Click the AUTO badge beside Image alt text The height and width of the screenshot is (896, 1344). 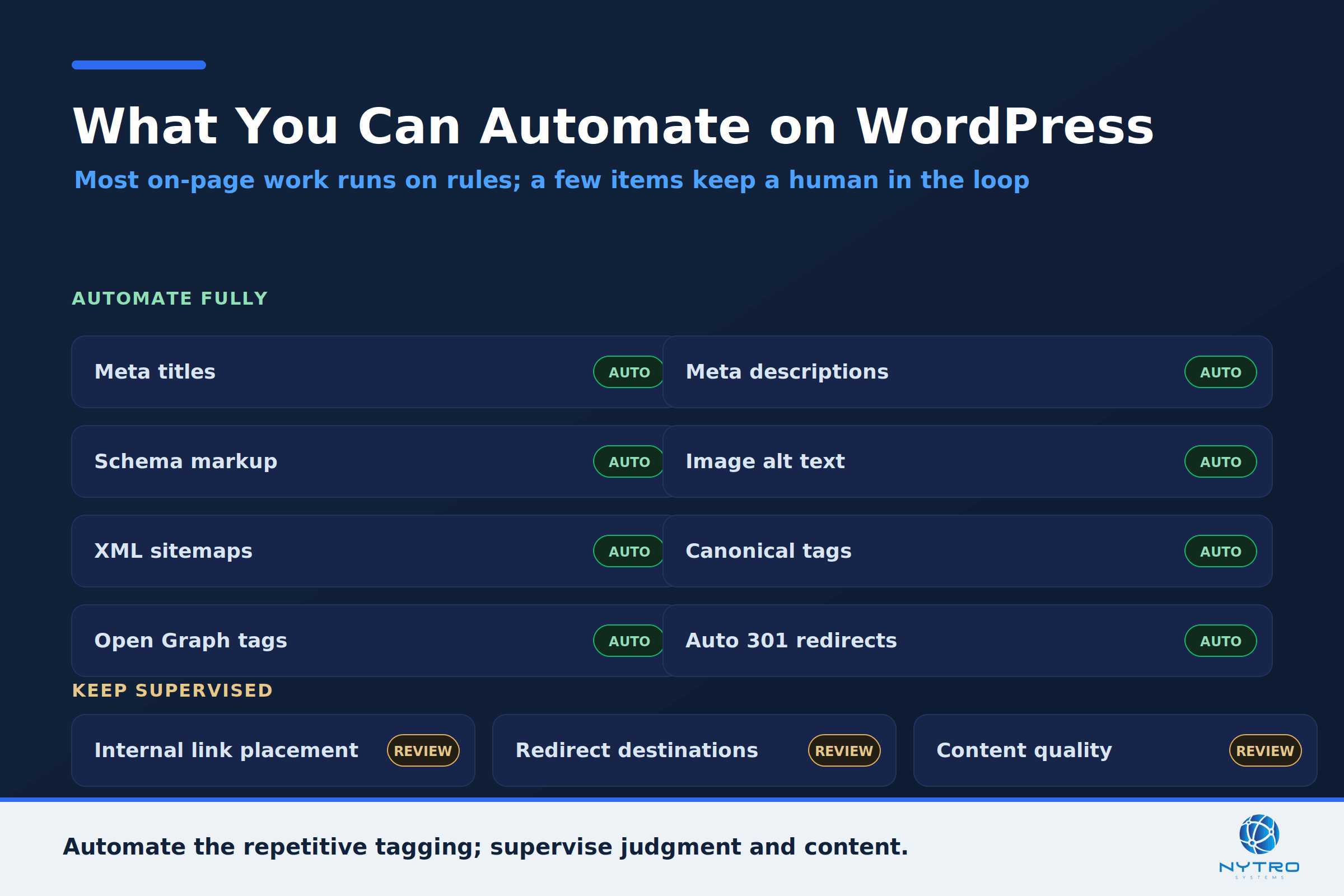[x=1221, y=461]
